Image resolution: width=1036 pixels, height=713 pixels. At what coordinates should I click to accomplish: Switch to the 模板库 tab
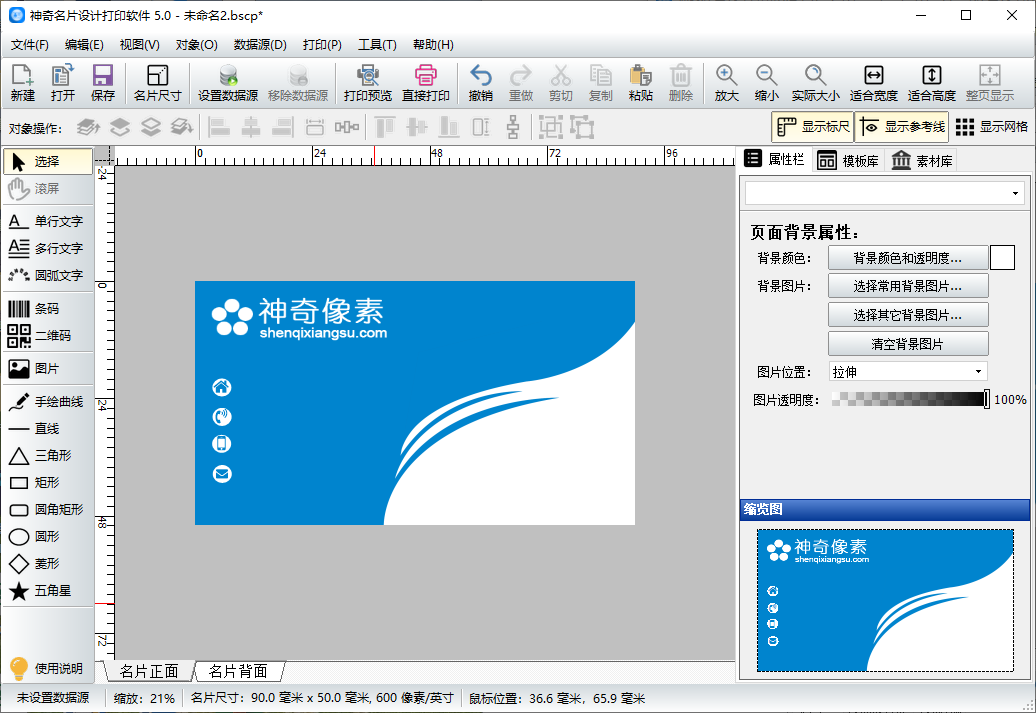point(848,160)
